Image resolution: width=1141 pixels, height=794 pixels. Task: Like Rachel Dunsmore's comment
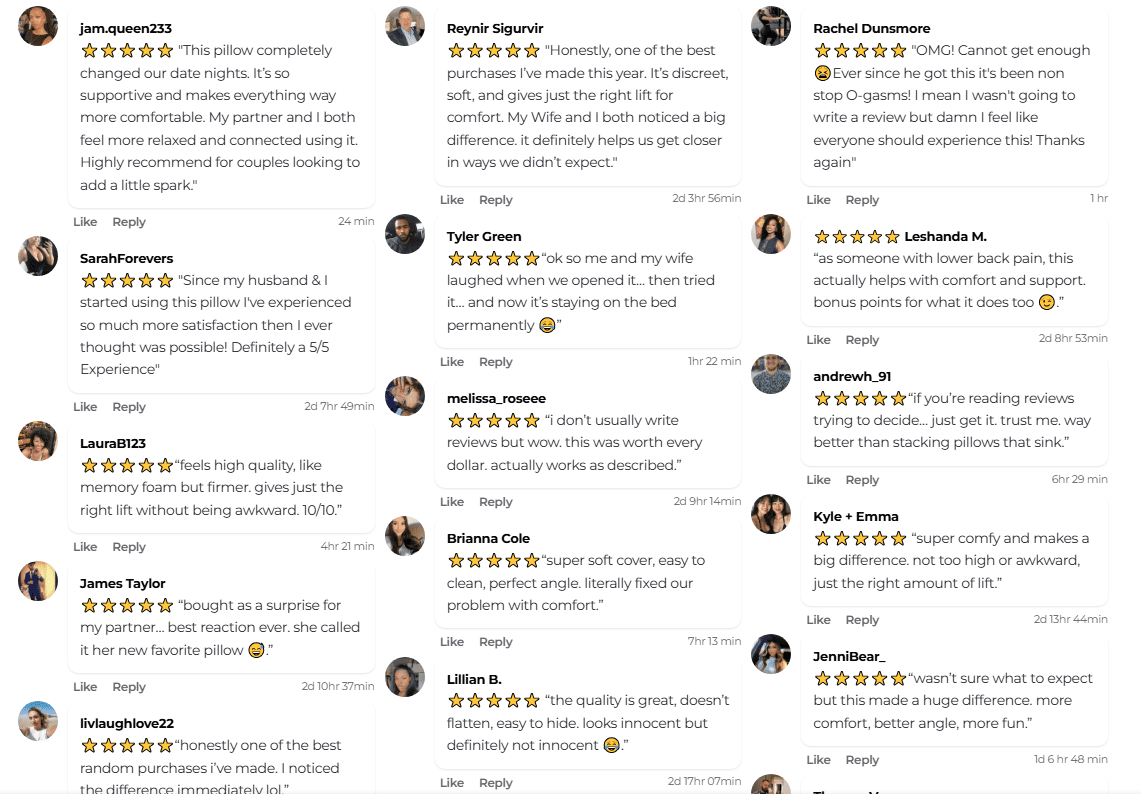tap(818, 200)
